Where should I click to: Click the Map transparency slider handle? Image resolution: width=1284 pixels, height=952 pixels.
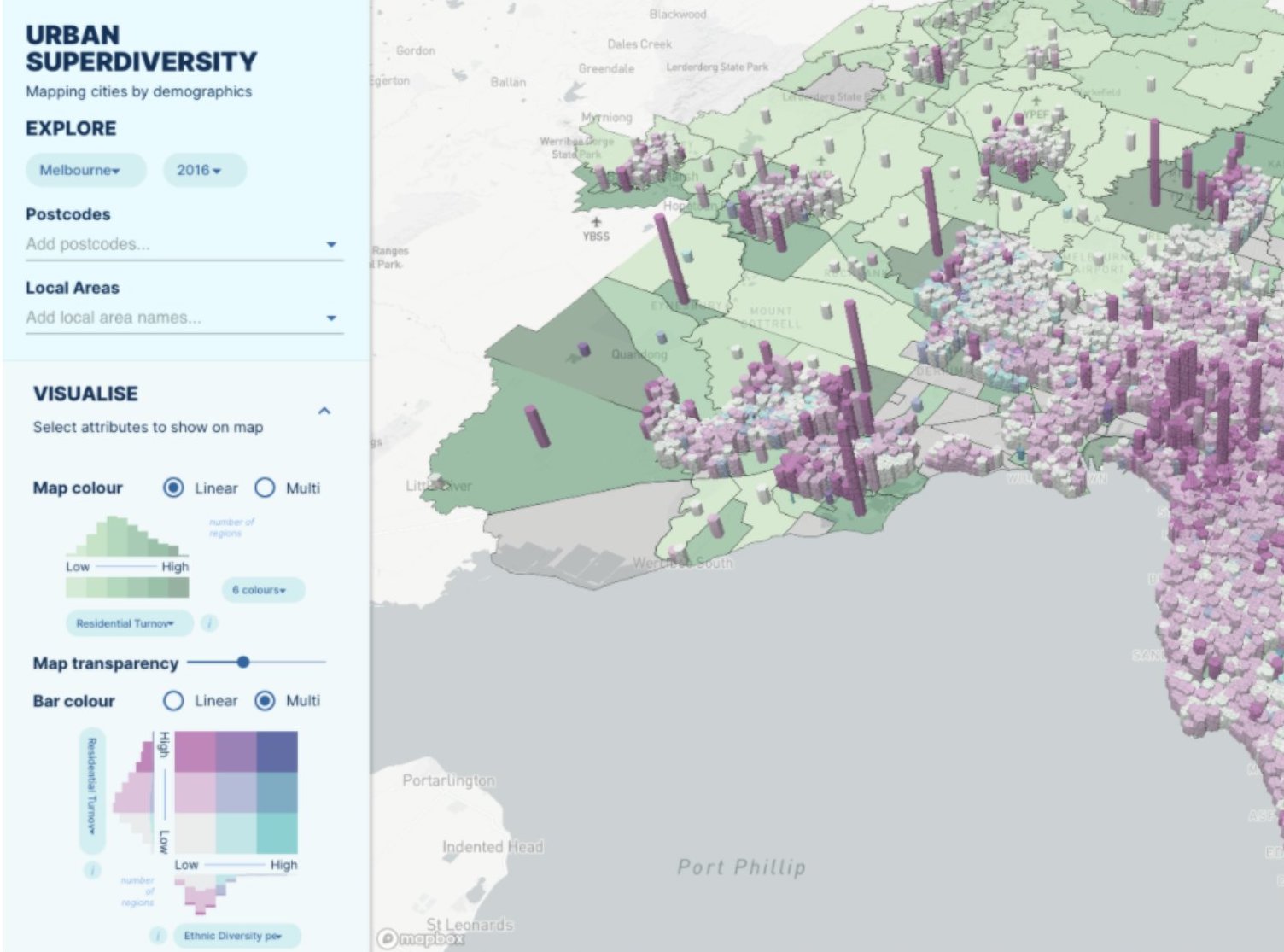pos(243,662)
